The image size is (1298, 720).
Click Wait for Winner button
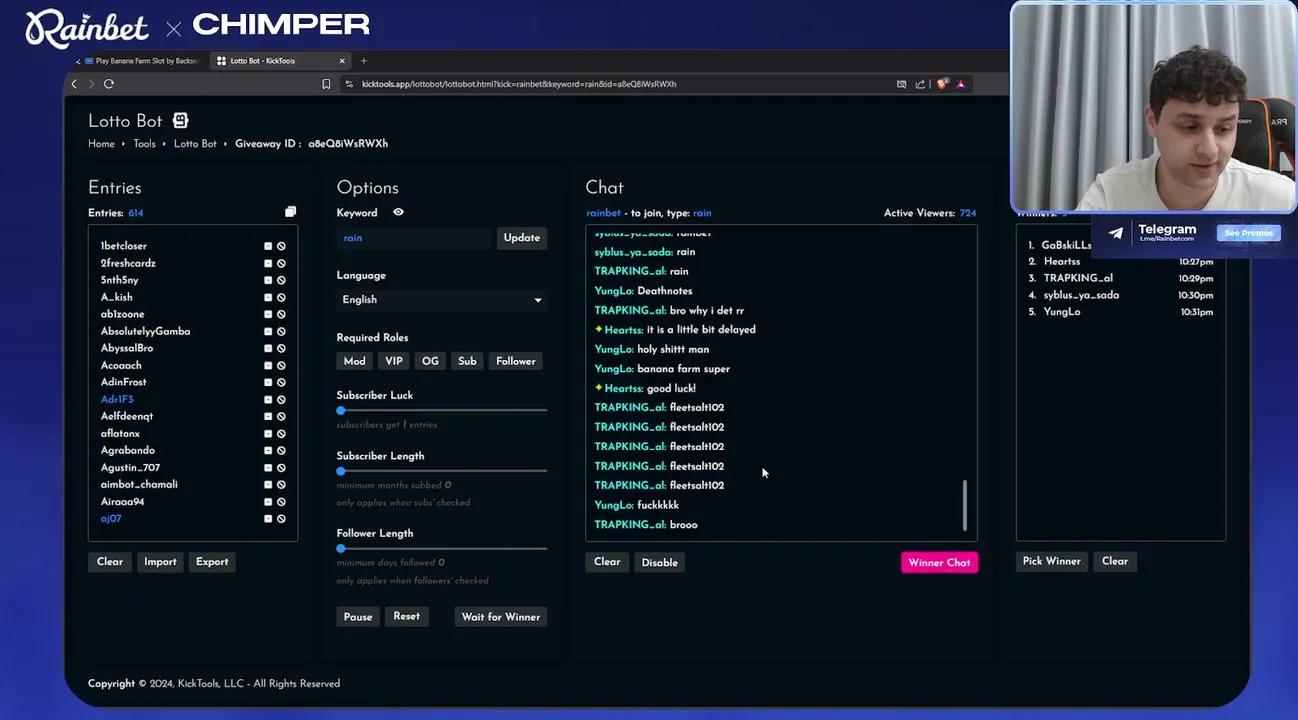[501, 617]
